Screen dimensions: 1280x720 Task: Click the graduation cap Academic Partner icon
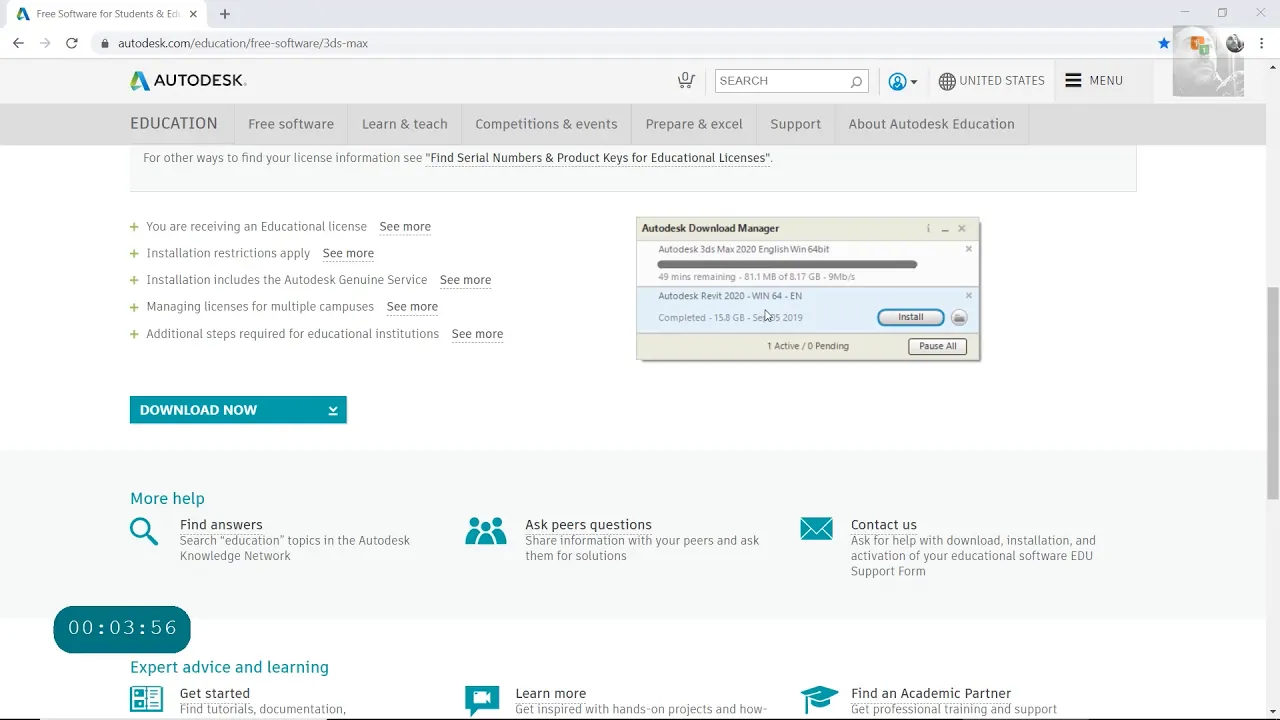[x=819, y=699]
